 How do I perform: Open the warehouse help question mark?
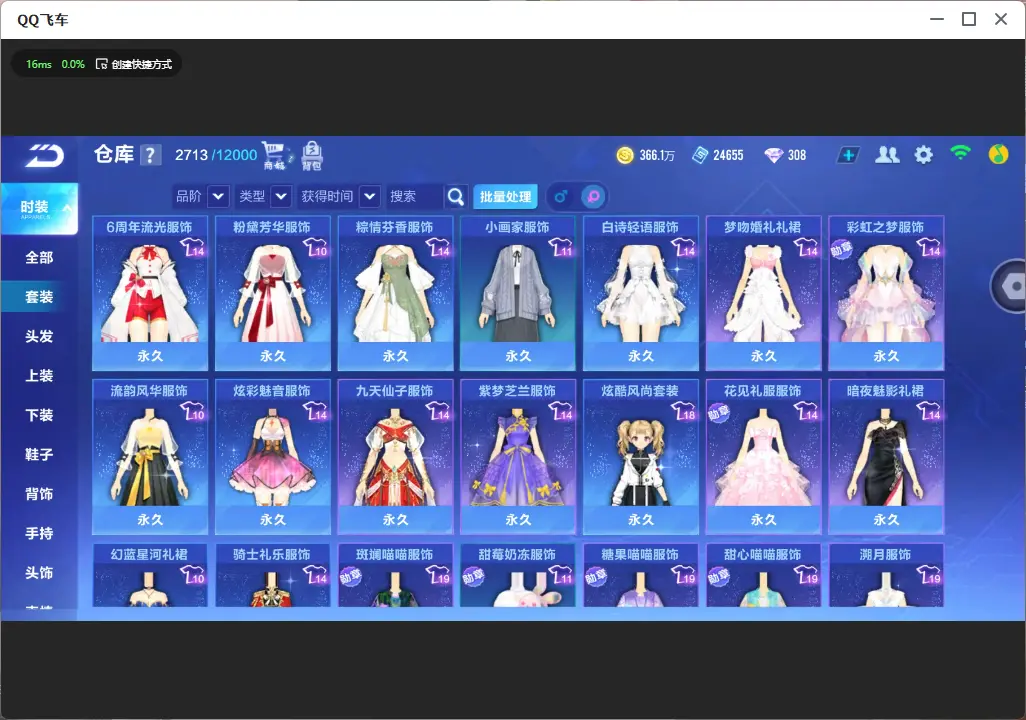pyautogui.click(x=150, y=155)
